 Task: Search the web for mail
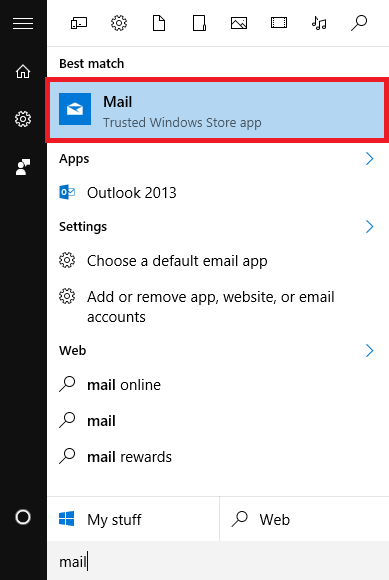(x=218, y=421)
